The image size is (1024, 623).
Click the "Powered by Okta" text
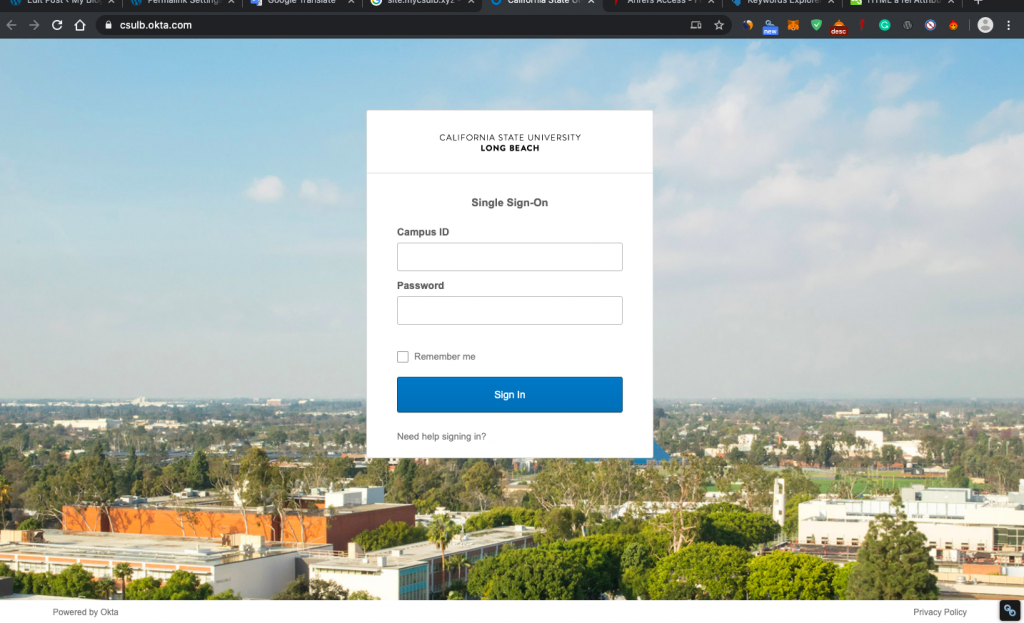86,612
